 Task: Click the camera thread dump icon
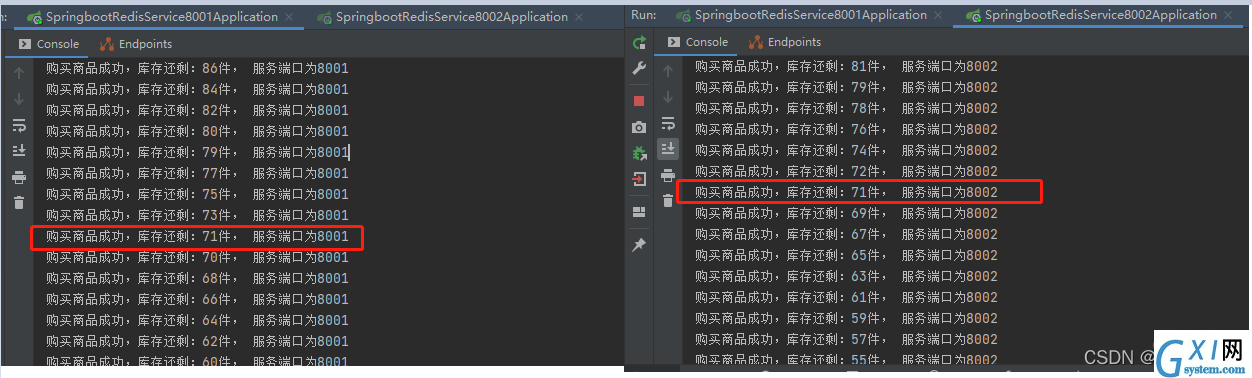(639, 127)
